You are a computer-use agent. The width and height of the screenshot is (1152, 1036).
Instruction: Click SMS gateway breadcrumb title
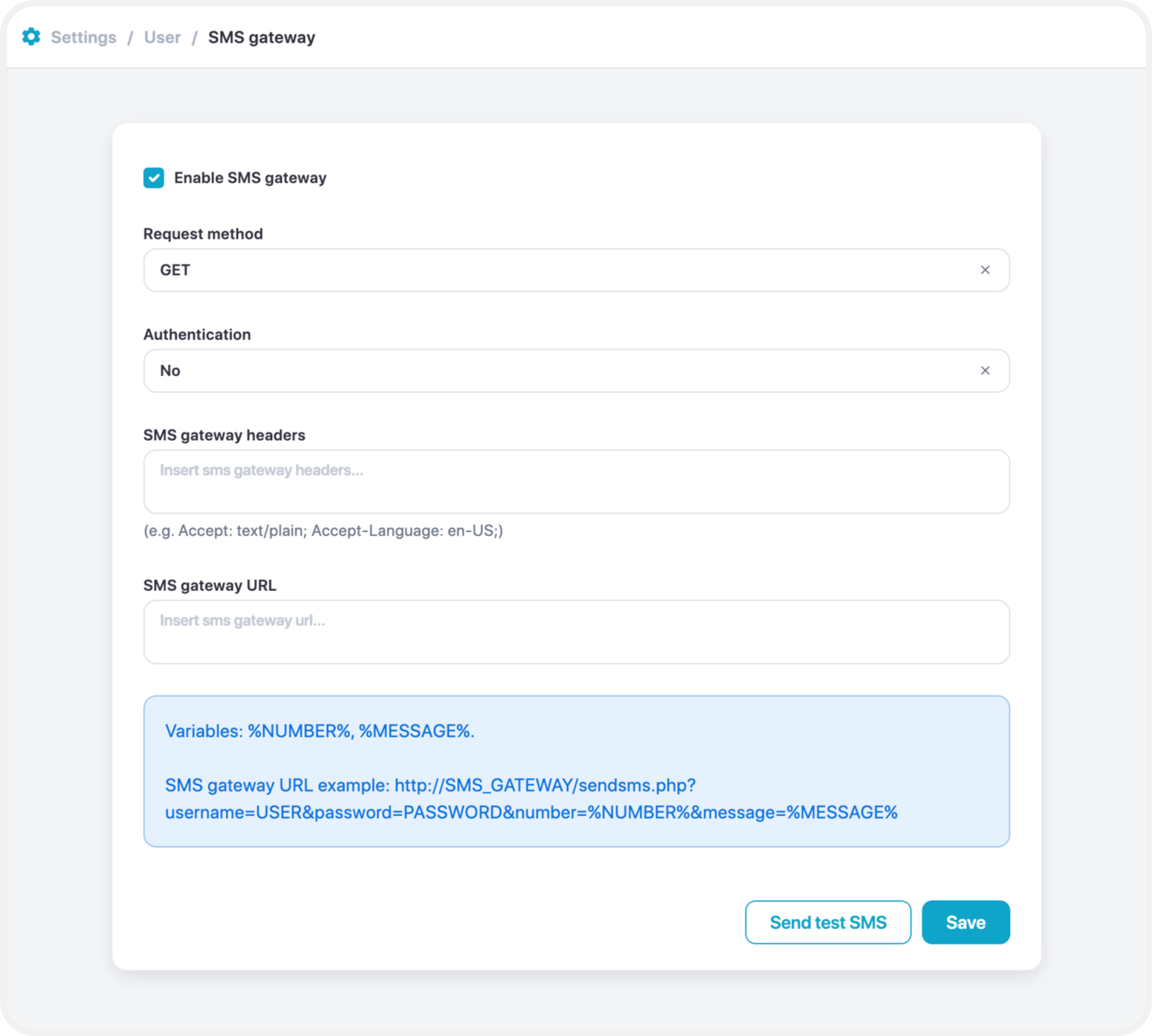tap(262, 37)
